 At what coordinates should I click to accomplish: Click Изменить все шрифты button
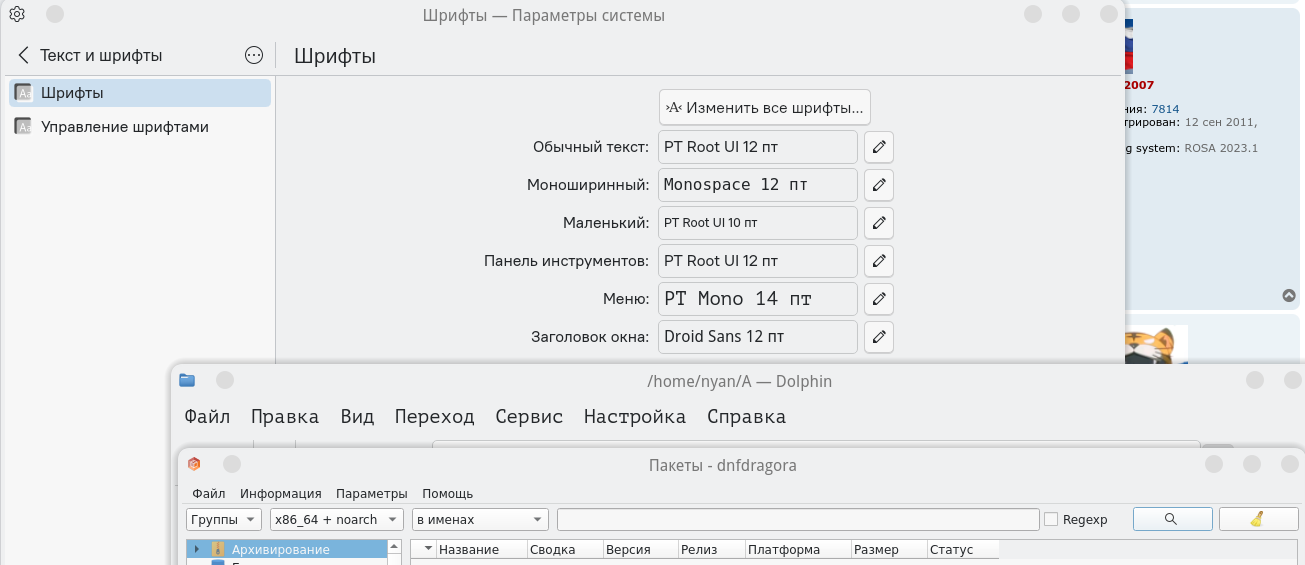coord(765,107)
